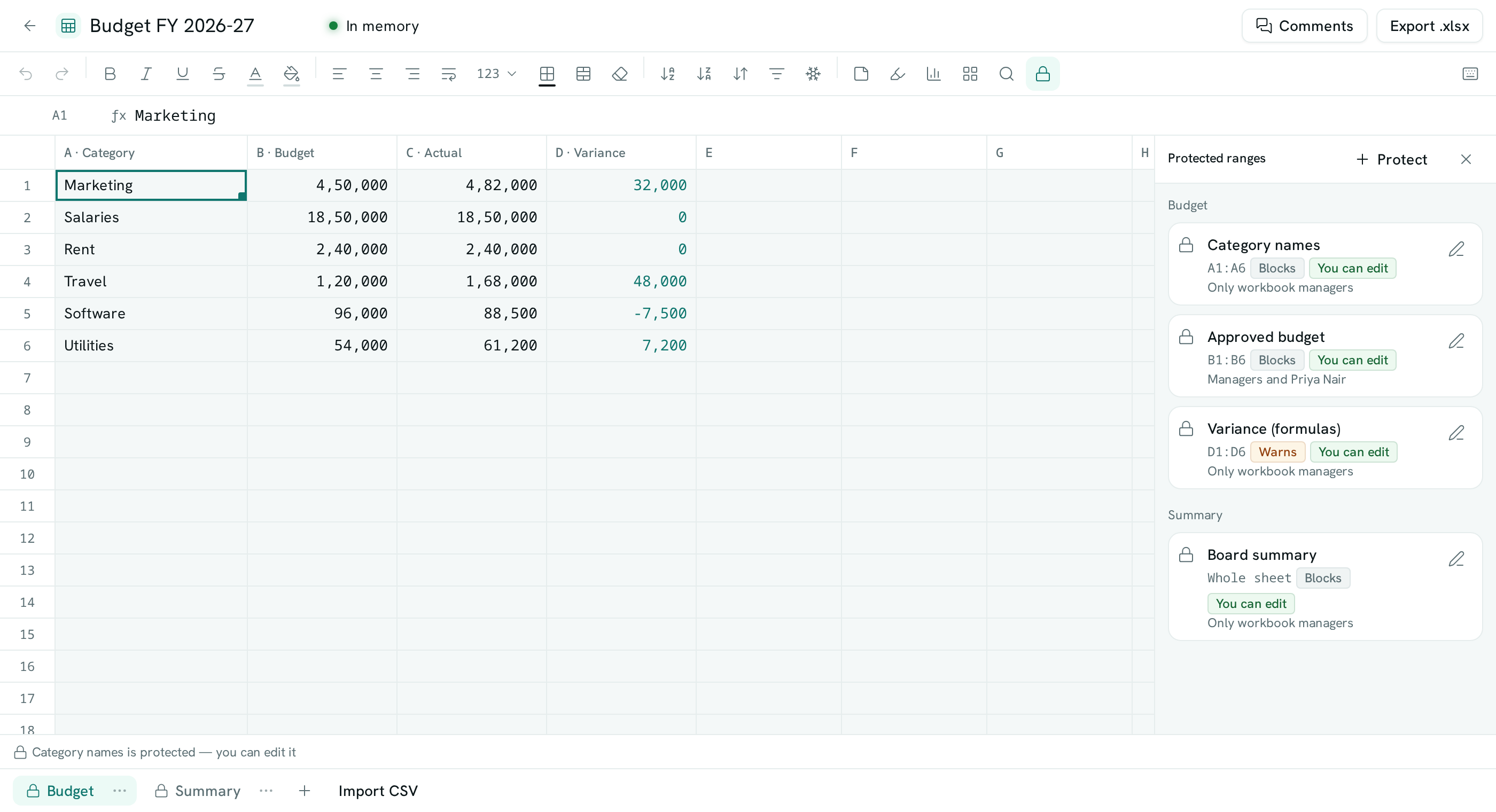The image size is (1496, 812).
Task: Click the filter icon
Action: pyautogui.click(x=776, y=74)
